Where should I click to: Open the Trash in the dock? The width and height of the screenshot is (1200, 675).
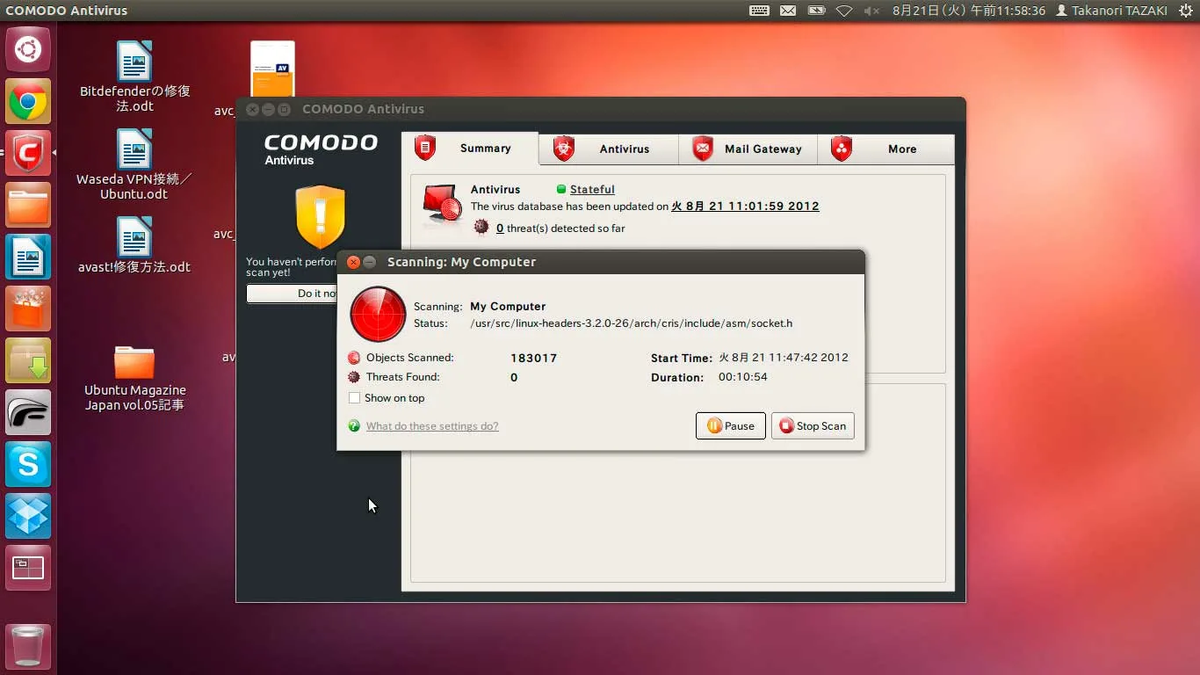(x=28, y=646)
